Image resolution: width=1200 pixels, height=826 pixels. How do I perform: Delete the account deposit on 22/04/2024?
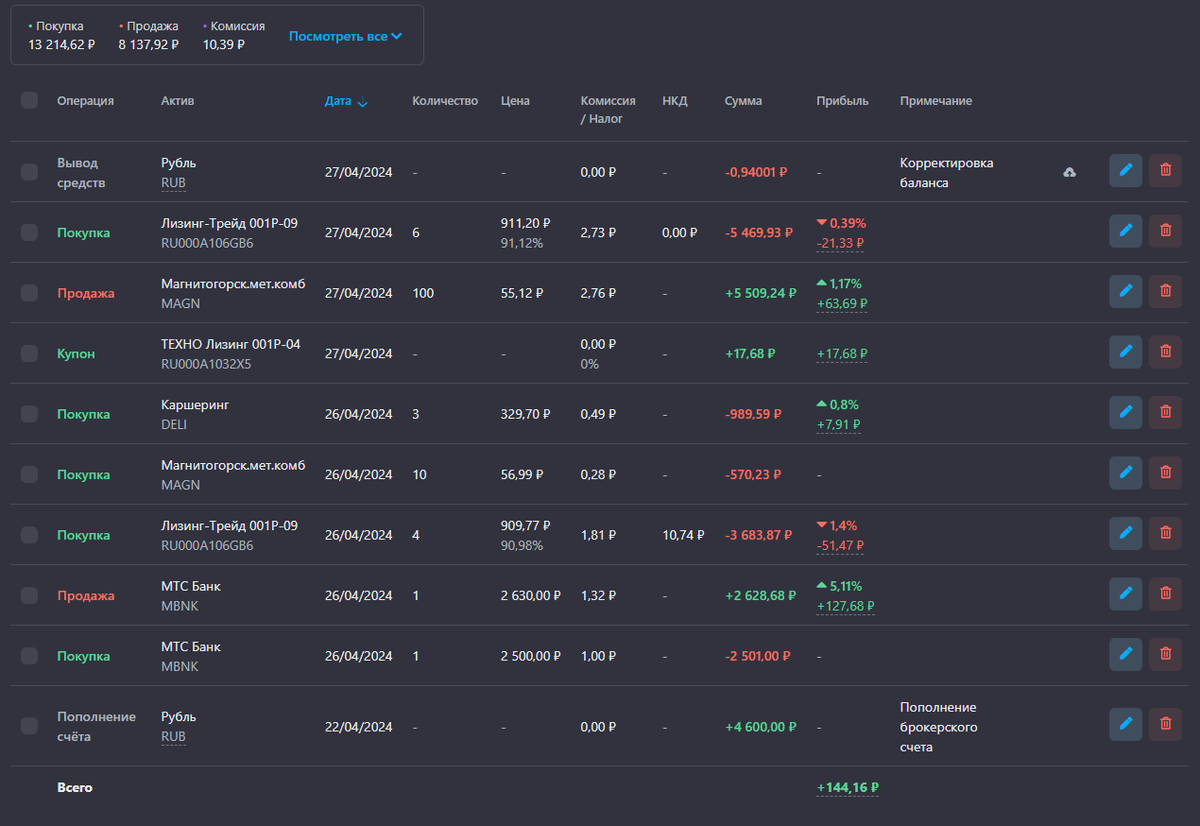(1165, 724)
